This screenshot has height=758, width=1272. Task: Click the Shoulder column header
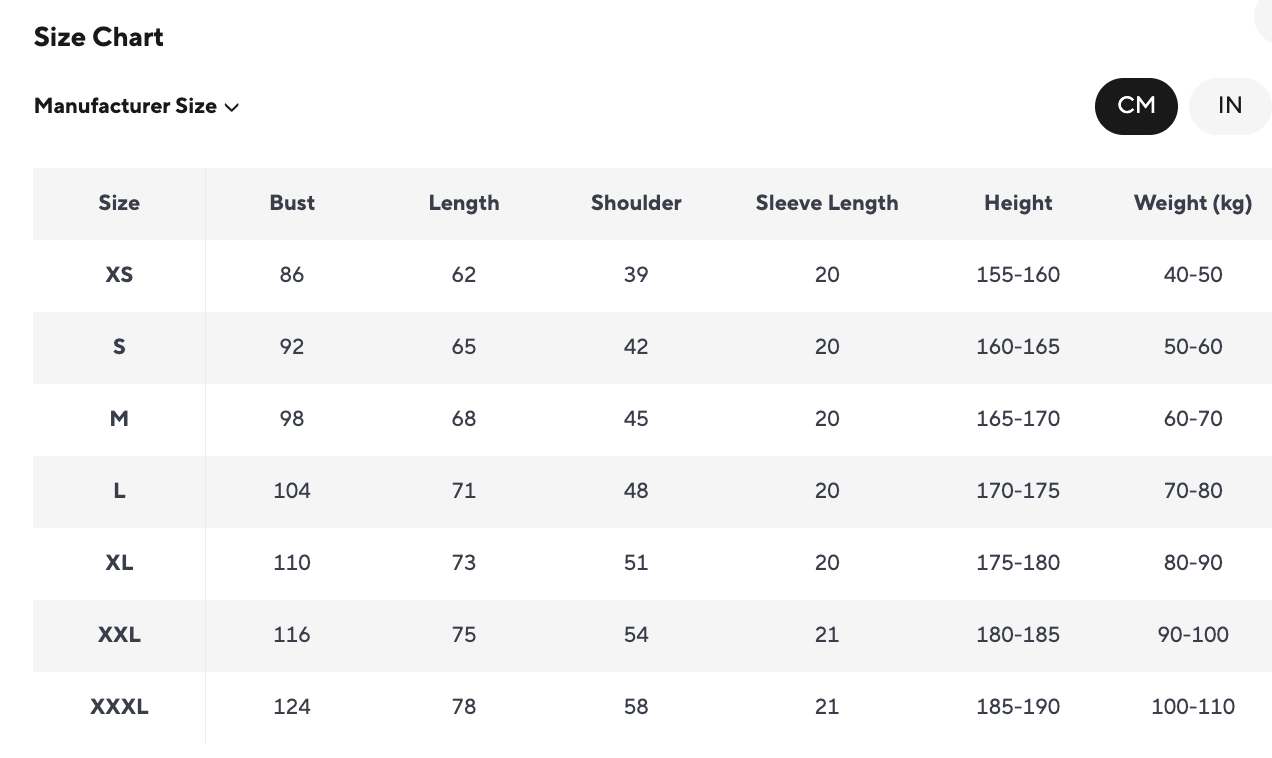pyautogui.click(x=636, y=203)
